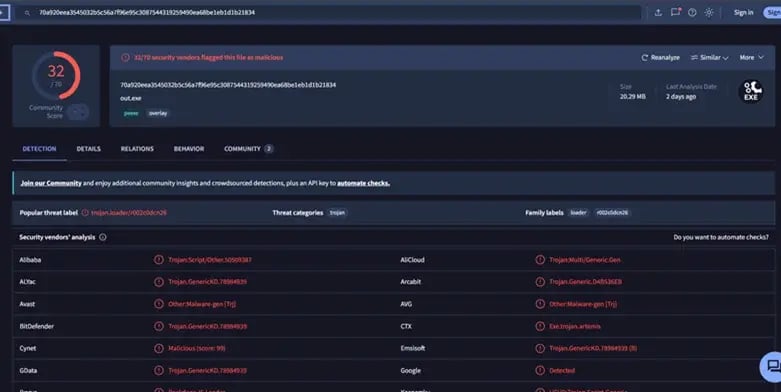This screenshot has width=781, height=392.
Task: Click the 32/70 detection score circle
Action: 56,75
